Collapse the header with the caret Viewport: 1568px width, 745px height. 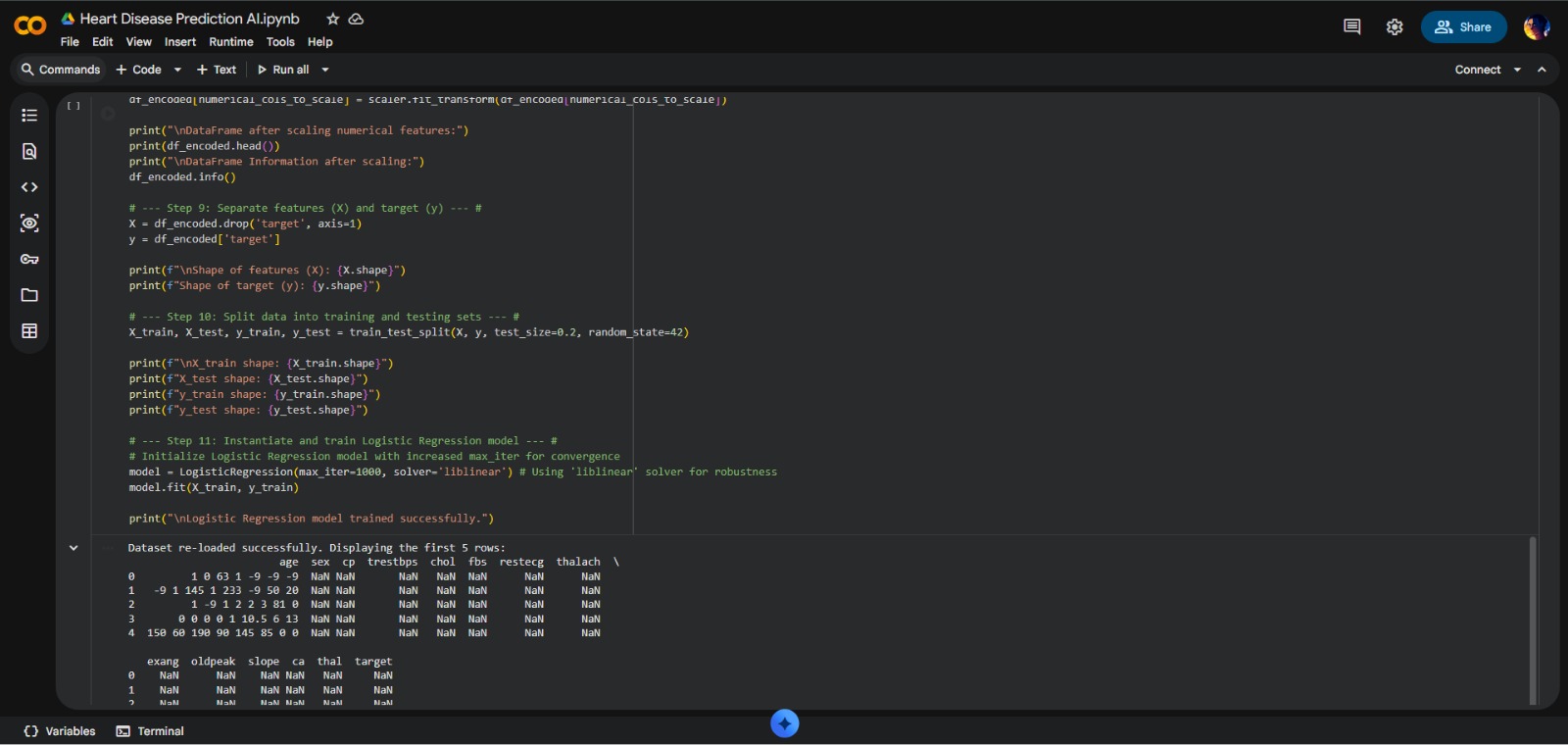point(1542,70)
